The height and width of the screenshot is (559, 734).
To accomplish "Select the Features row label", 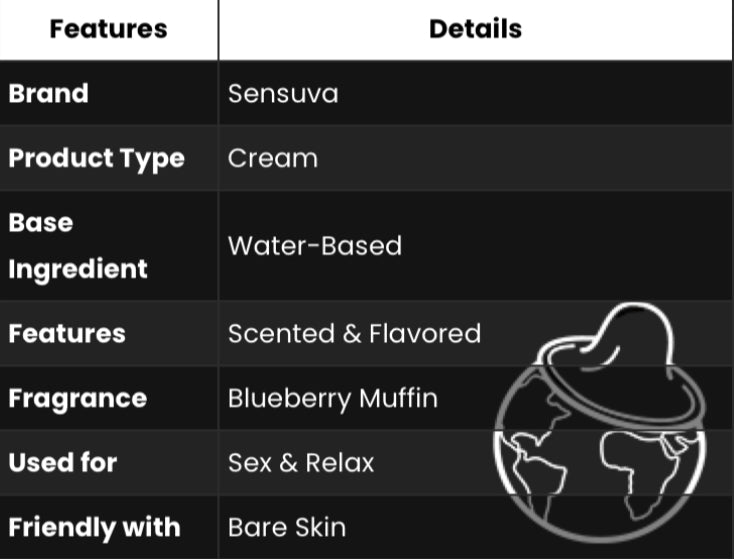I will point(67,333).
